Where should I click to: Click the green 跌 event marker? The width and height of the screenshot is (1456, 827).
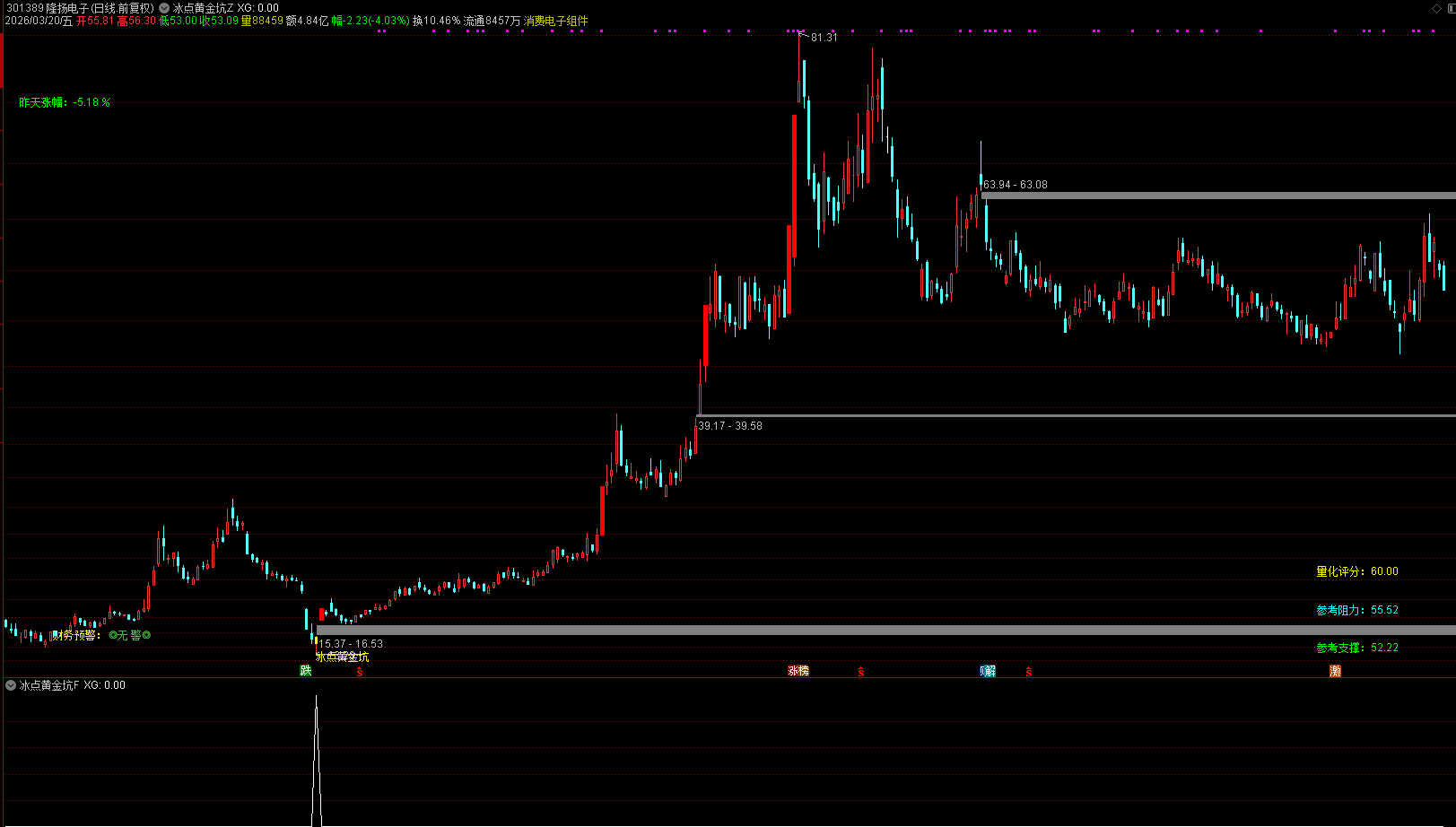306,670
